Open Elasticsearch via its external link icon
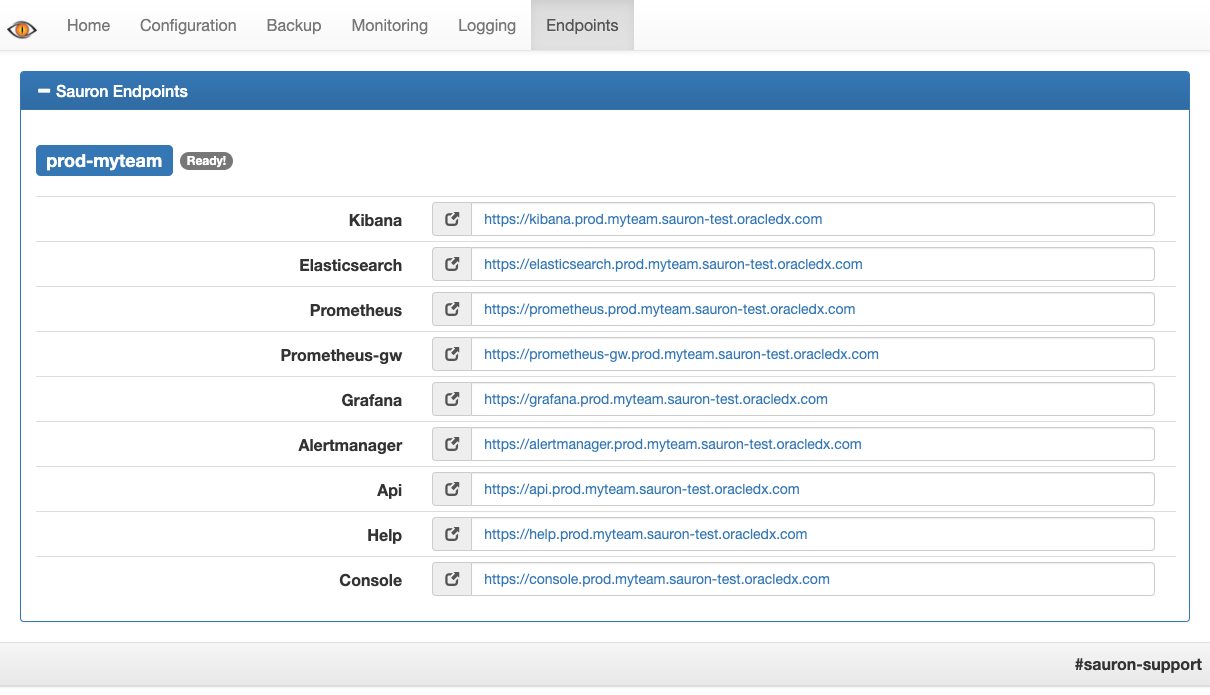This screenshot has height=695, width=1210. click(x=451, y=263)
